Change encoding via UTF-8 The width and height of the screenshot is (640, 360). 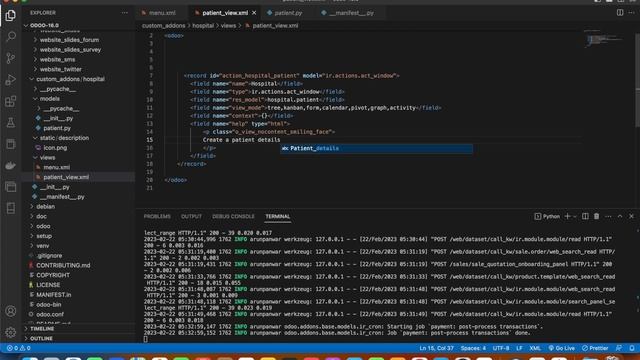[501, 348]
